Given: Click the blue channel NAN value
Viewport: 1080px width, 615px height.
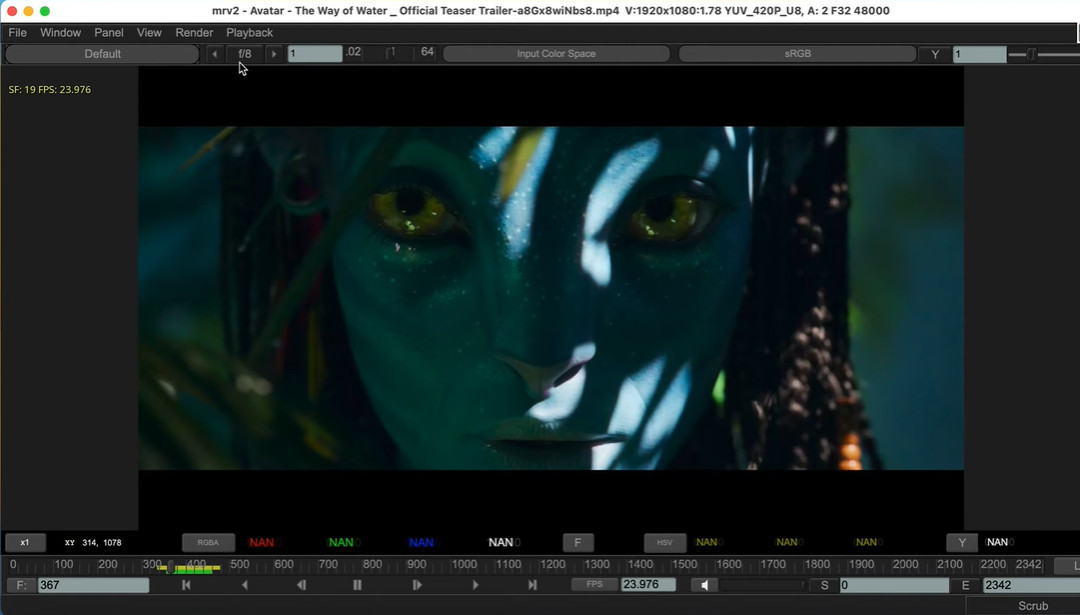Looking at the screenshot, I should pyautogui.click(x=421, y=543).
